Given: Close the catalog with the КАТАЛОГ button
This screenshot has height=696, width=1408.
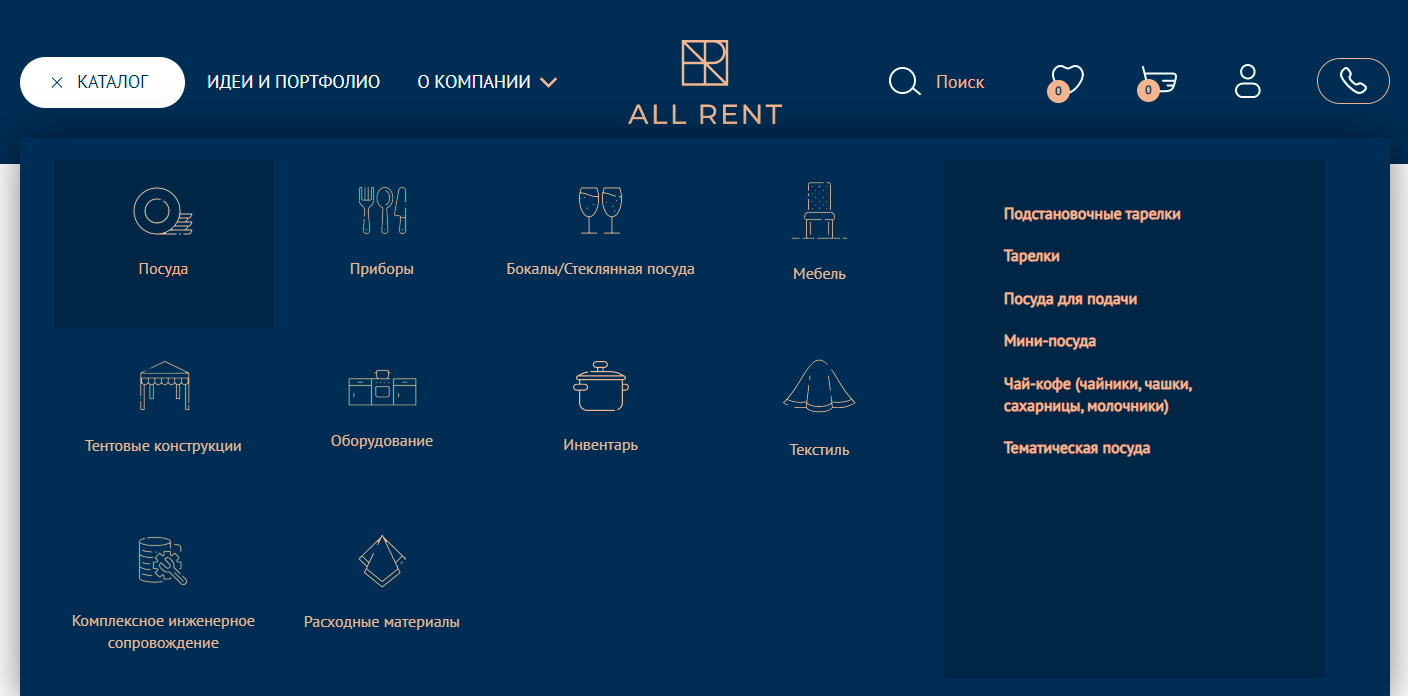Looking at the screenshot, I should pyautogui.click(x=102, y=82).
